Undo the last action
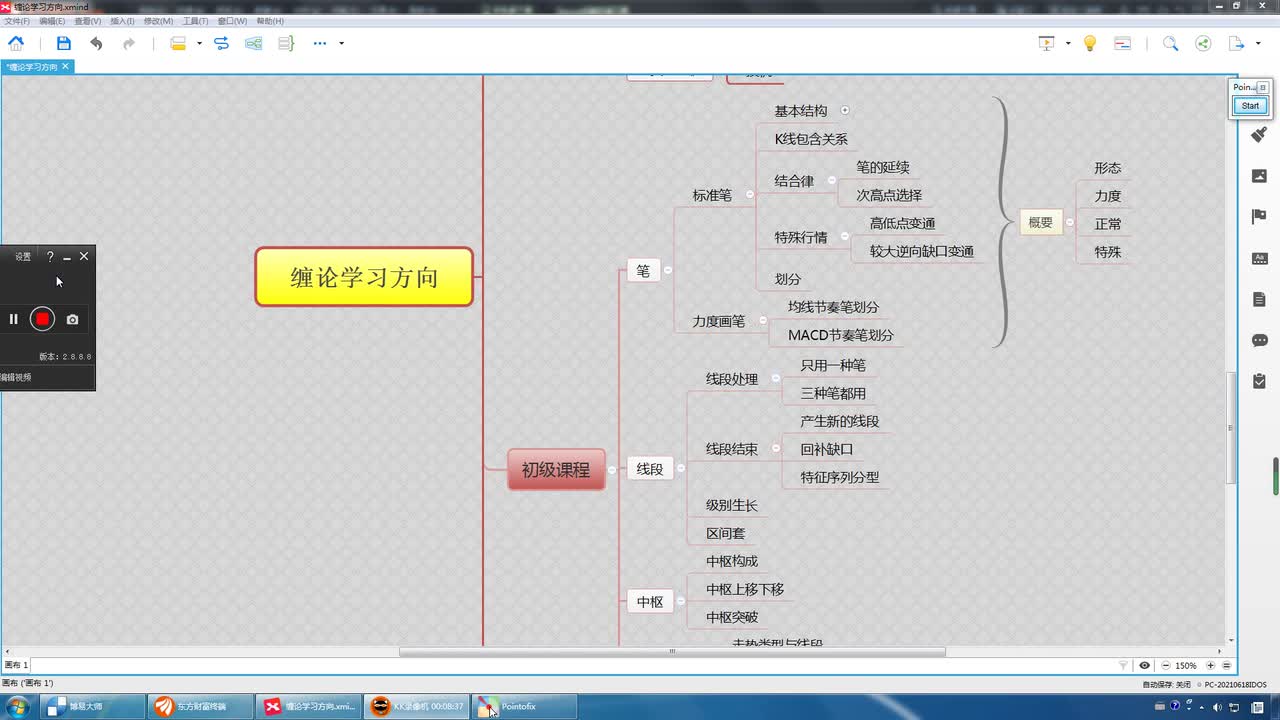1280x720 pixels. (x=96, y=43)
